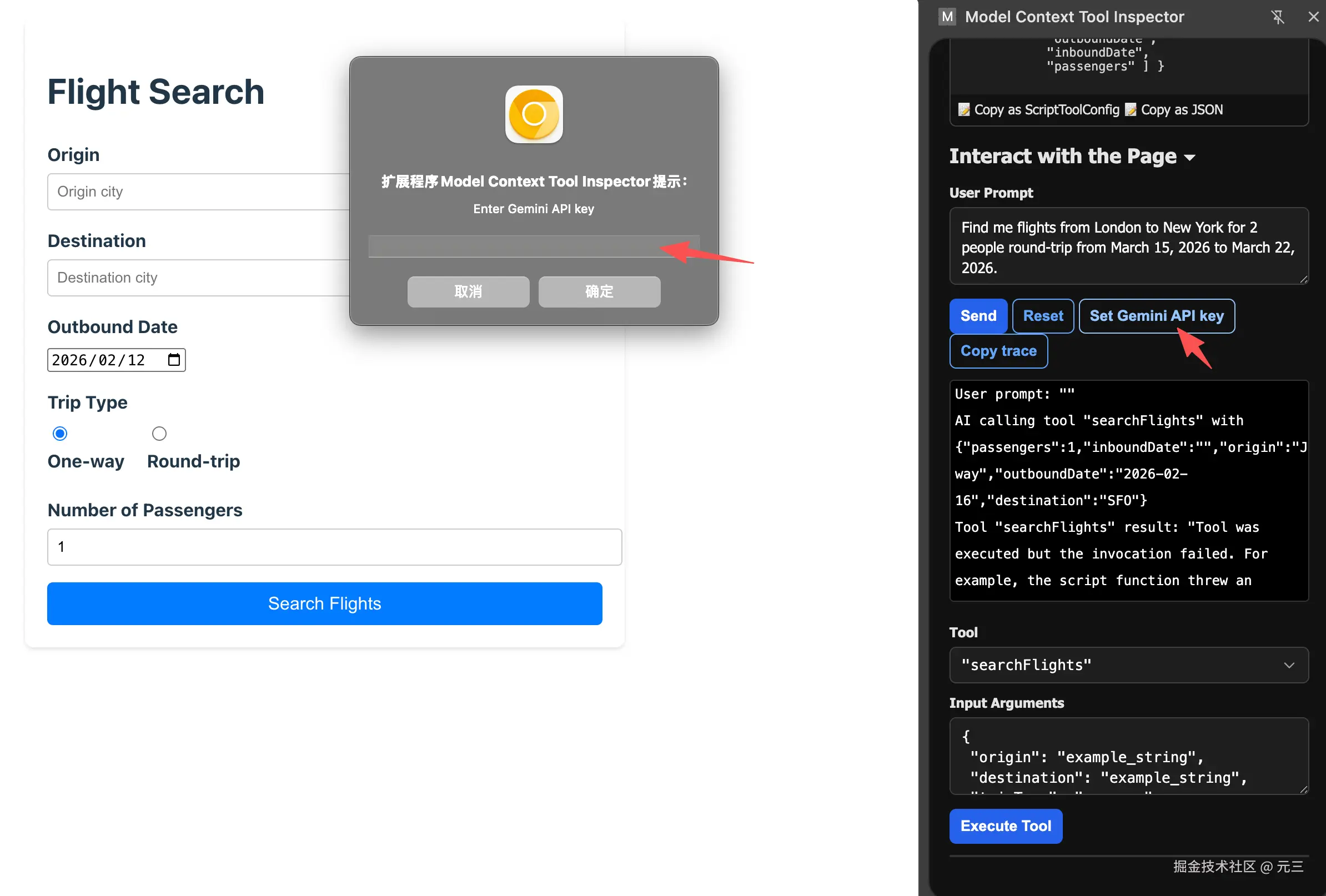Click the M logo icon in inspector header
The image size is (1326, 896).
tap(947, 17)
